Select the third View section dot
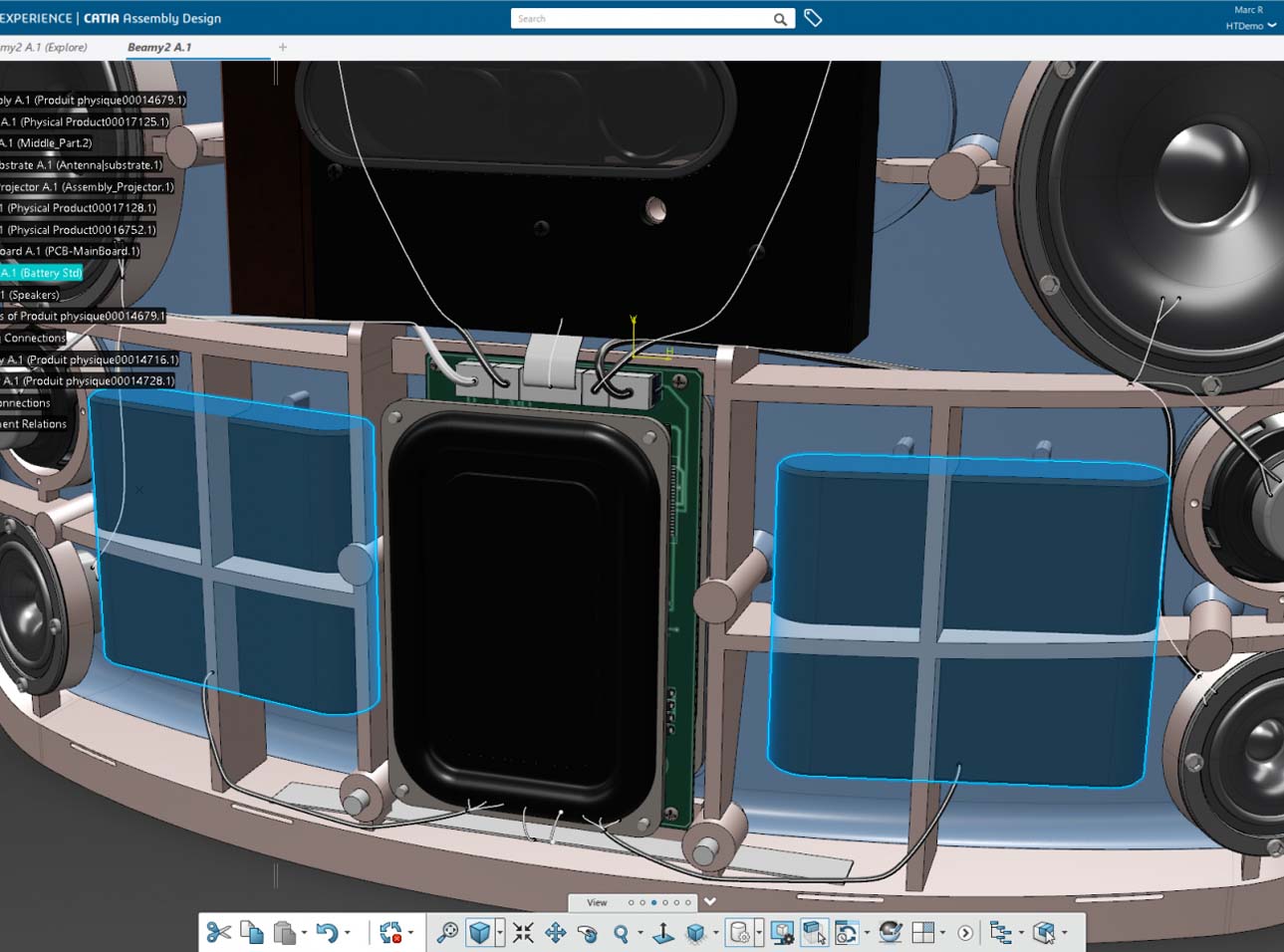 [x=653, y=902]
